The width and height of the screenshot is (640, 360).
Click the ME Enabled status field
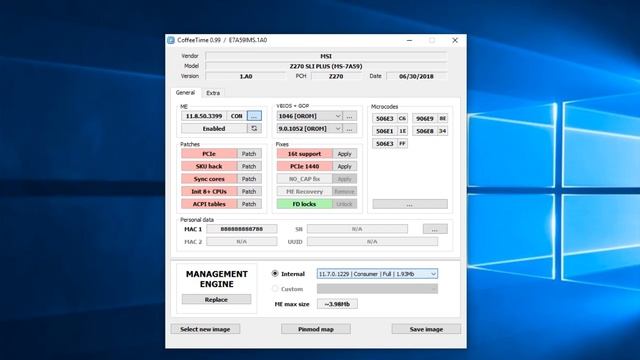(x=214, y=129)
